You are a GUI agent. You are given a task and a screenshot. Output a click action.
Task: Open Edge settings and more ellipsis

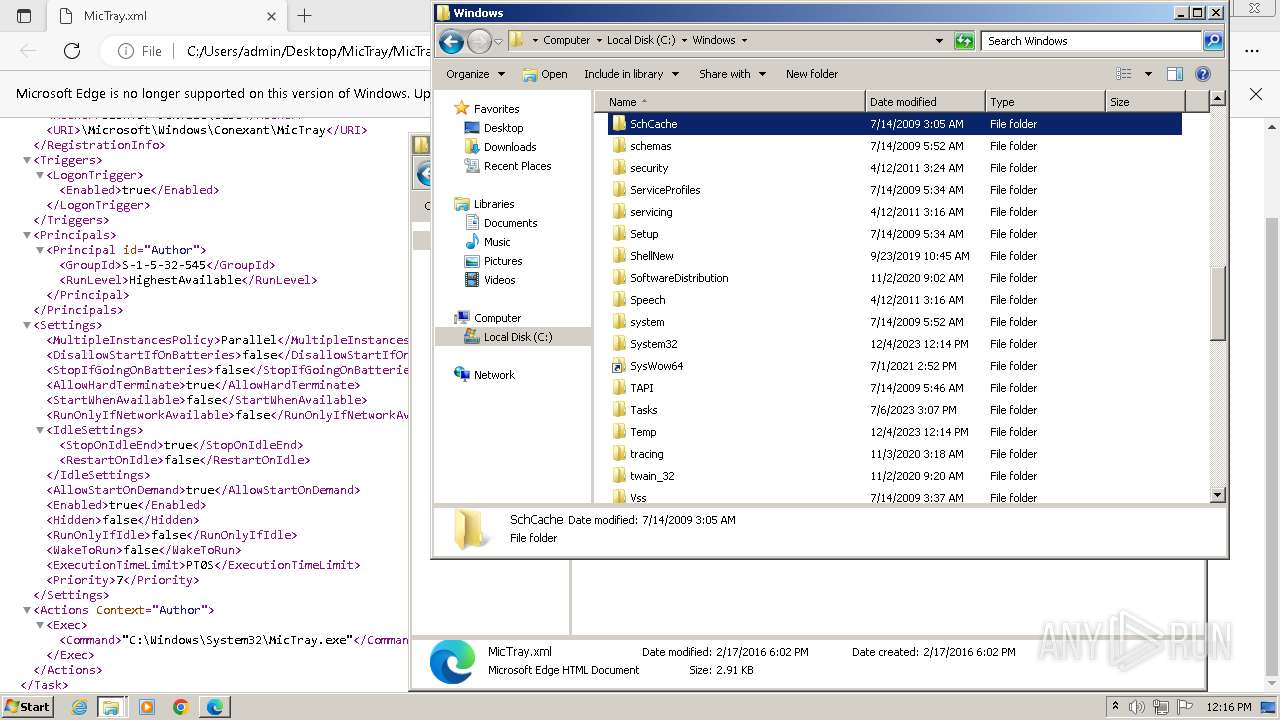point(1252,51)
